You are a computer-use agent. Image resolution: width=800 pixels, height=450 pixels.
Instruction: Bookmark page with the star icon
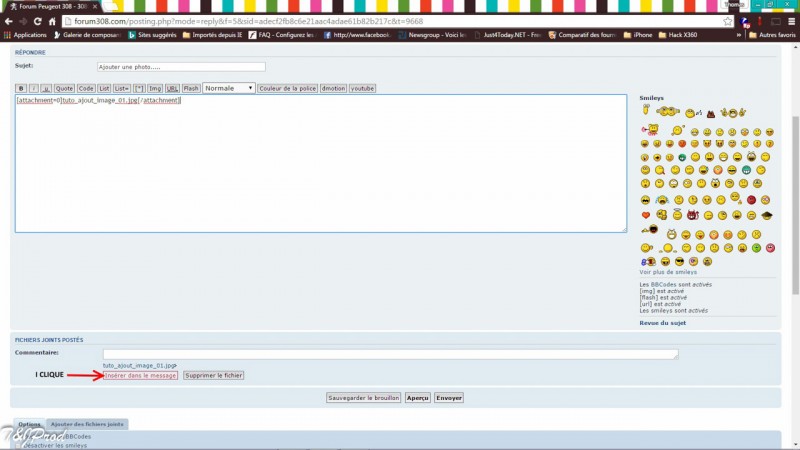(x=728, y=21)
